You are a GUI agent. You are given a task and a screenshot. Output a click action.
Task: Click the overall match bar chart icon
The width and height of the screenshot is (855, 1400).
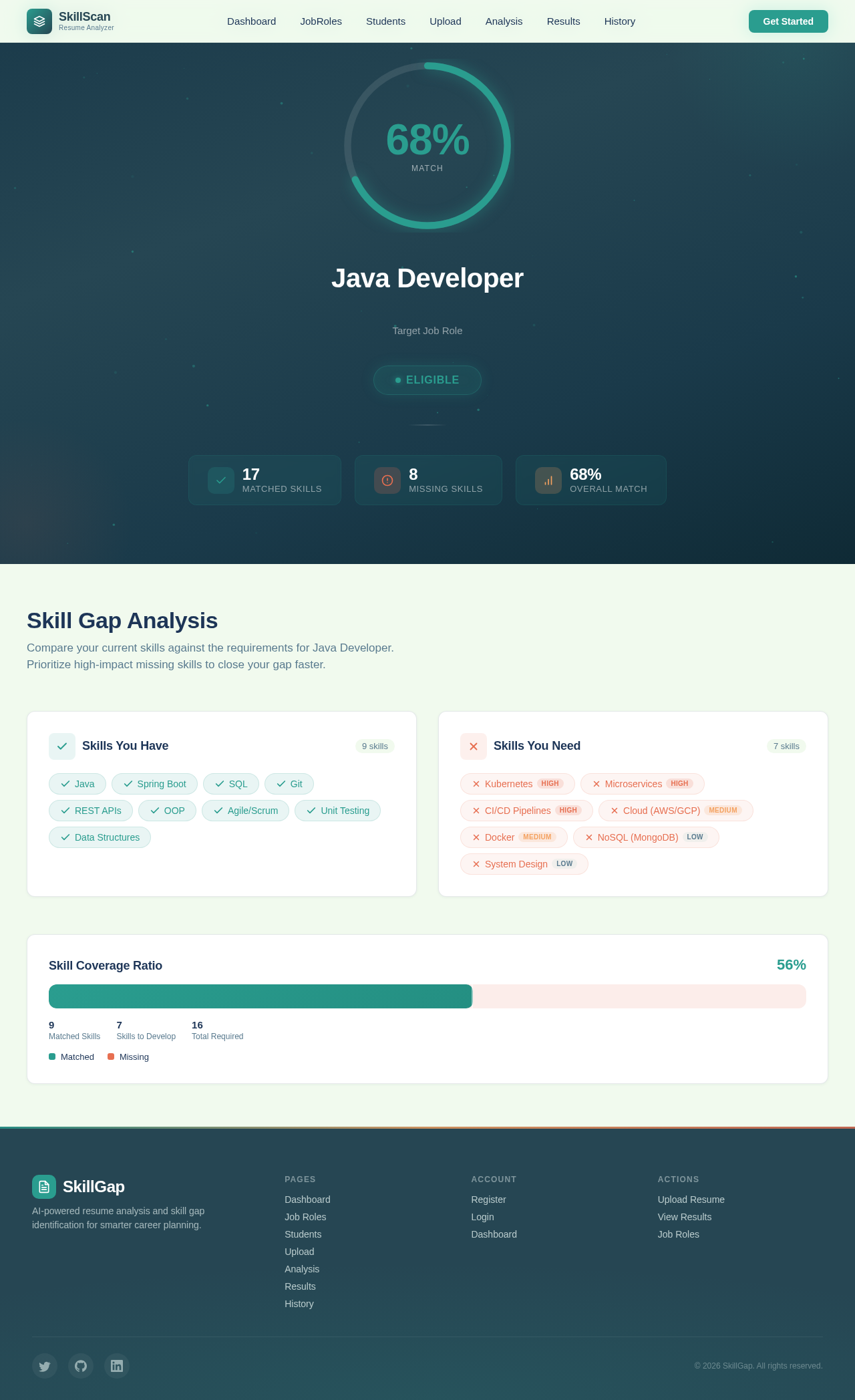(548, 480)
